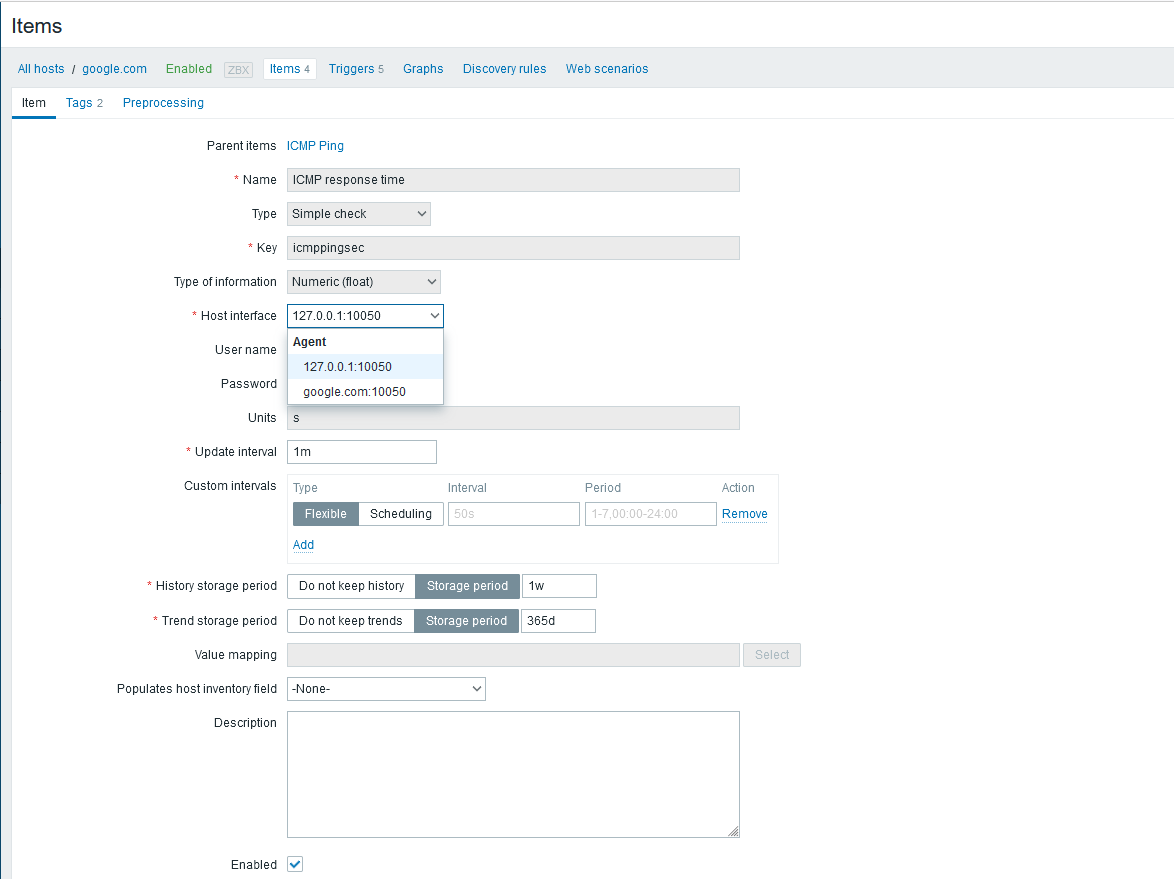The image size is (1174, 879).
Task: Select Flexible custom interval type
Action: tap(325, 514)
